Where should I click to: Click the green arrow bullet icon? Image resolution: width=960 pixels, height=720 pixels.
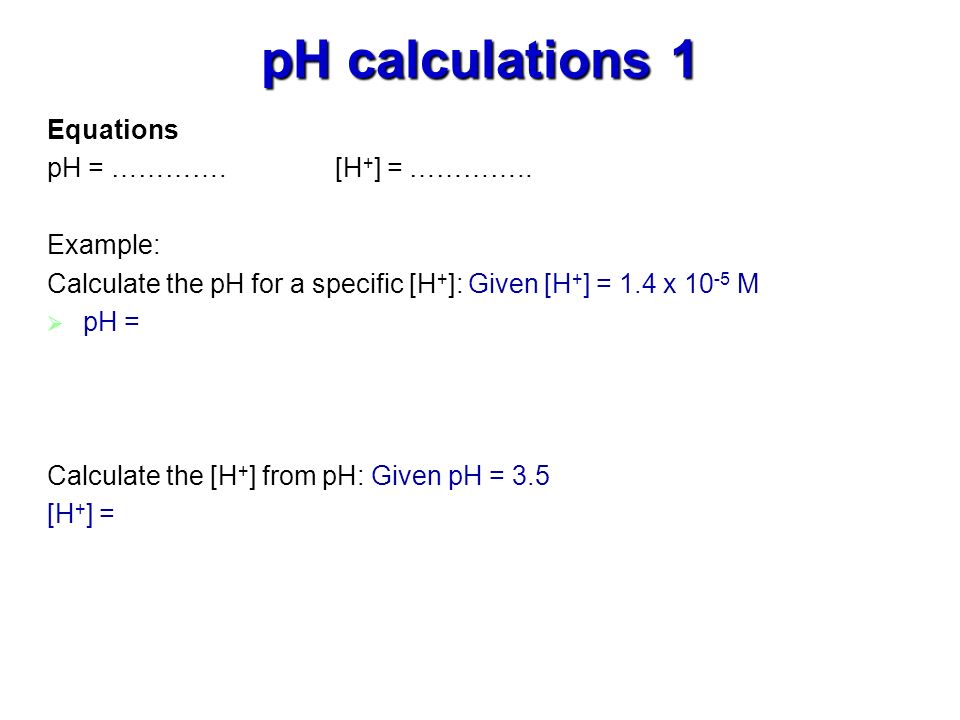pyautogui.click(x=55, y=323)
